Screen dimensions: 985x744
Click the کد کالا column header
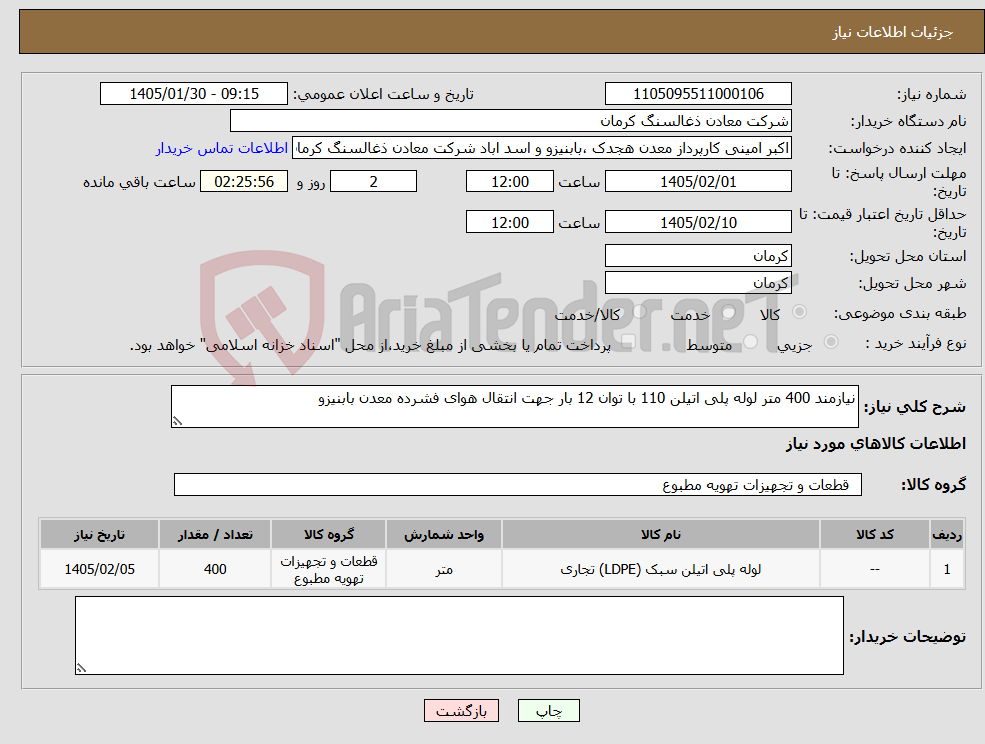pos(874,534)
